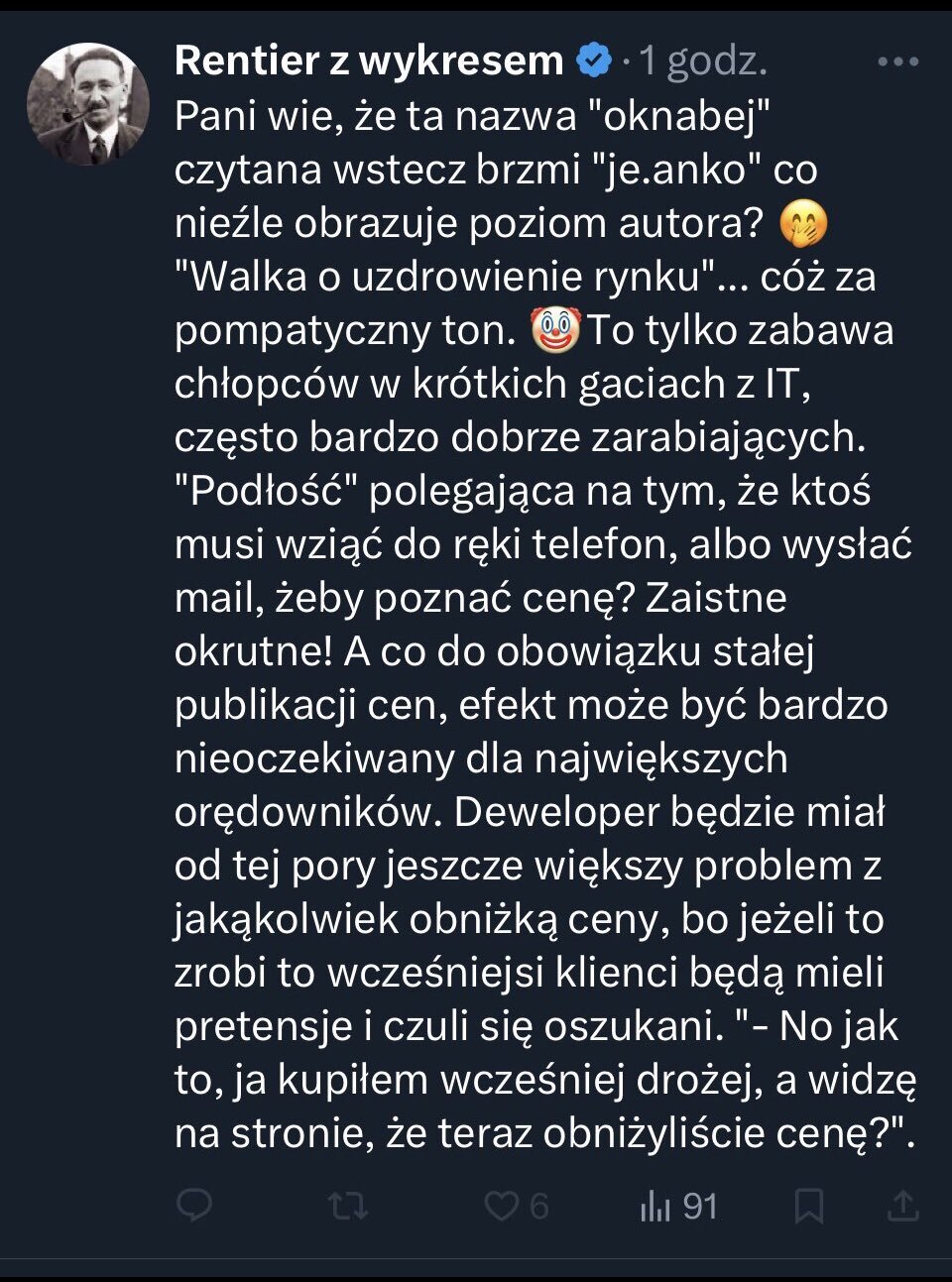Open the three-dot more options menu

coord(898,62)
